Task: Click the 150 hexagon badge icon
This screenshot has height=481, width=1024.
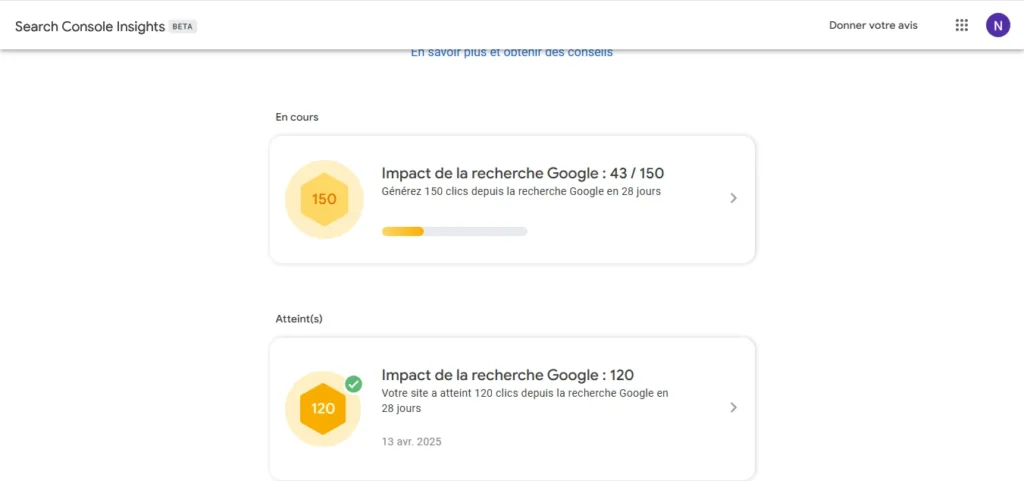Action: tap(324, 199)
